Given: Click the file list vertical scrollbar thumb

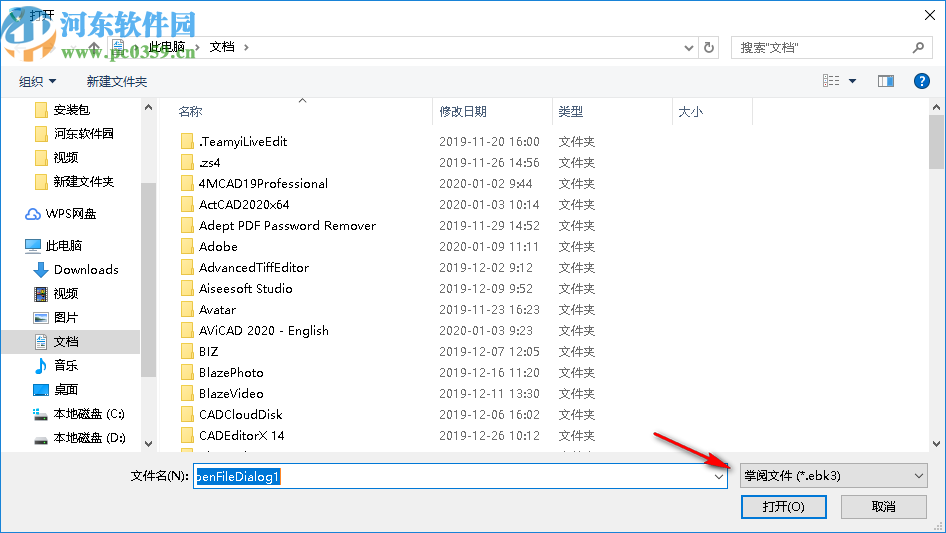Looking at the screenshot, I should click(936, 142).
